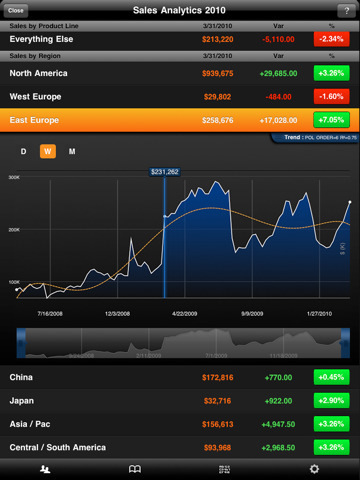Click the right range slider handle
The height and width of the screenshot is (480, 360).
[x=345, y=343]
